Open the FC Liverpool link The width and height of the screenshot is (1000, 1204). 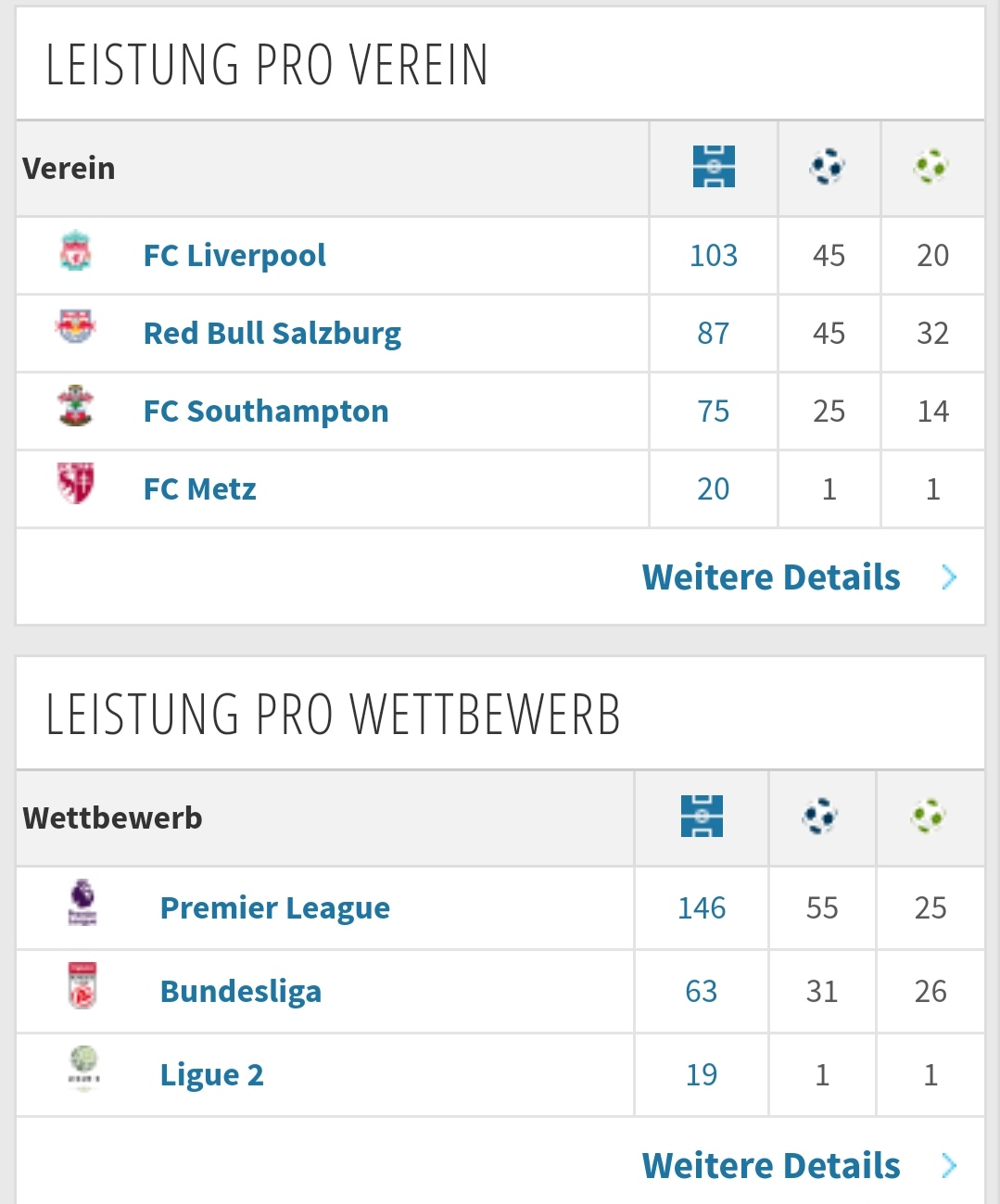tap(234, 255)
